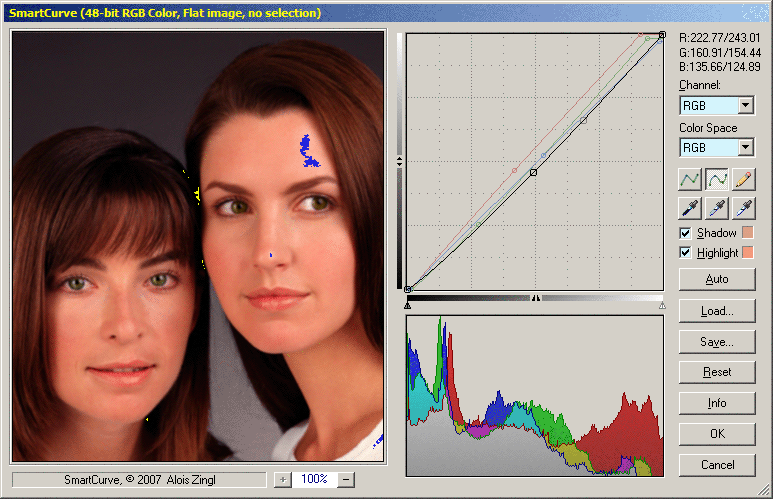Select the pencil freehand draw tool
773x499 pixels.
coord(743,179)
